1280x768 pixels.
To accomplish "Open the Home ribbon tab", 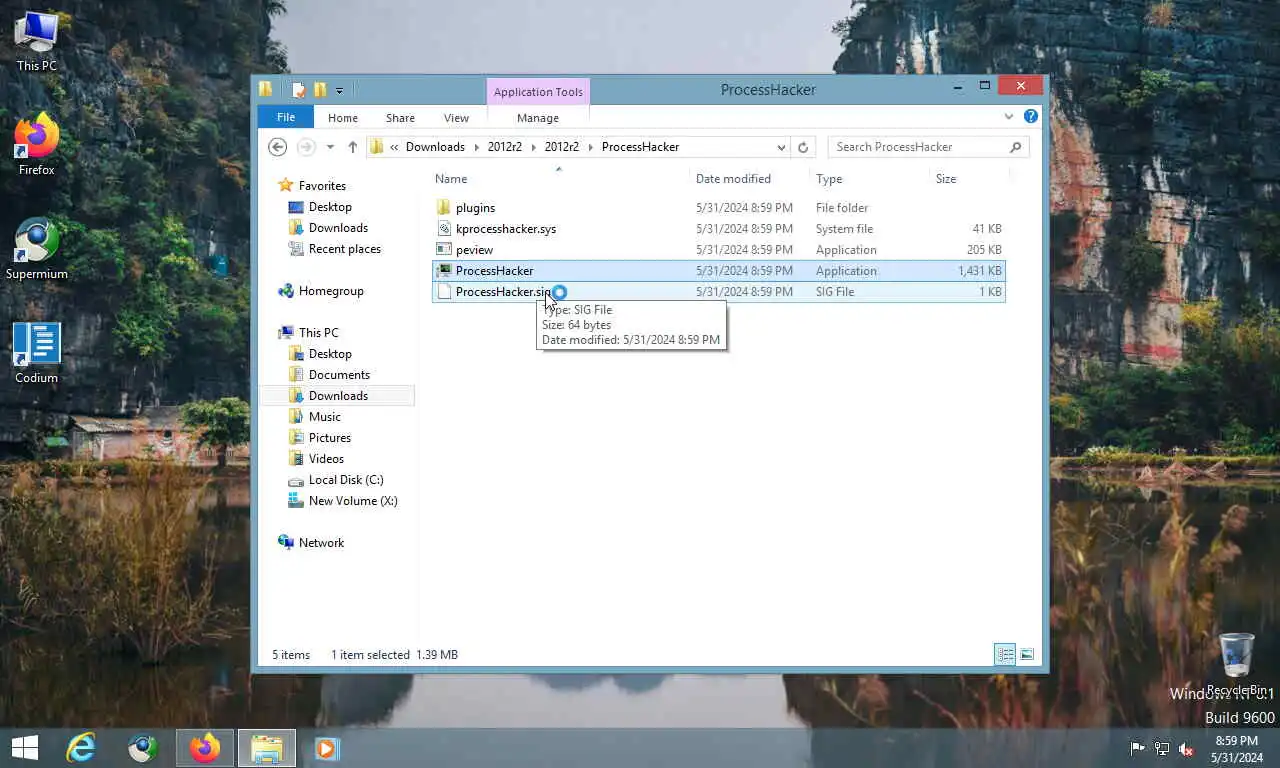I will (343, 118).
